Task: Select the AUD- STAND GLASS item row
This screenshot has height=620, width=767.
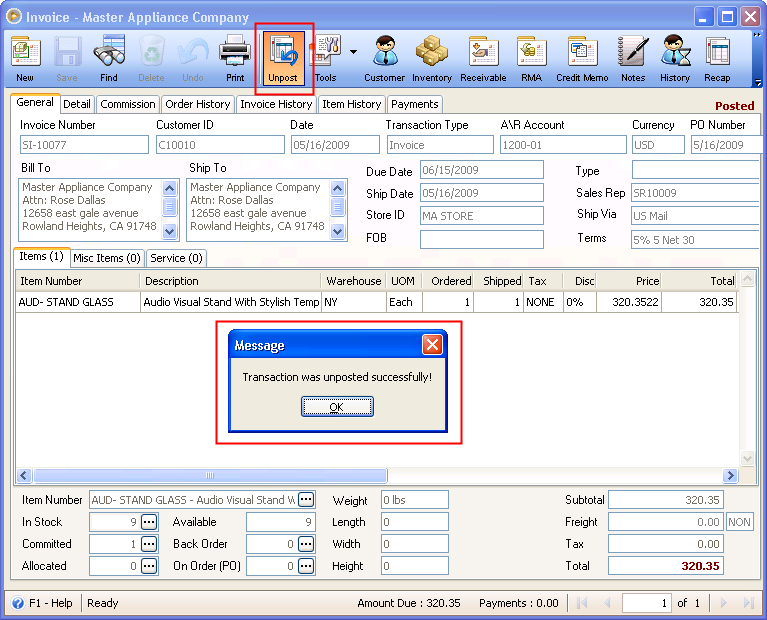Action: click(x=376, y=302)
